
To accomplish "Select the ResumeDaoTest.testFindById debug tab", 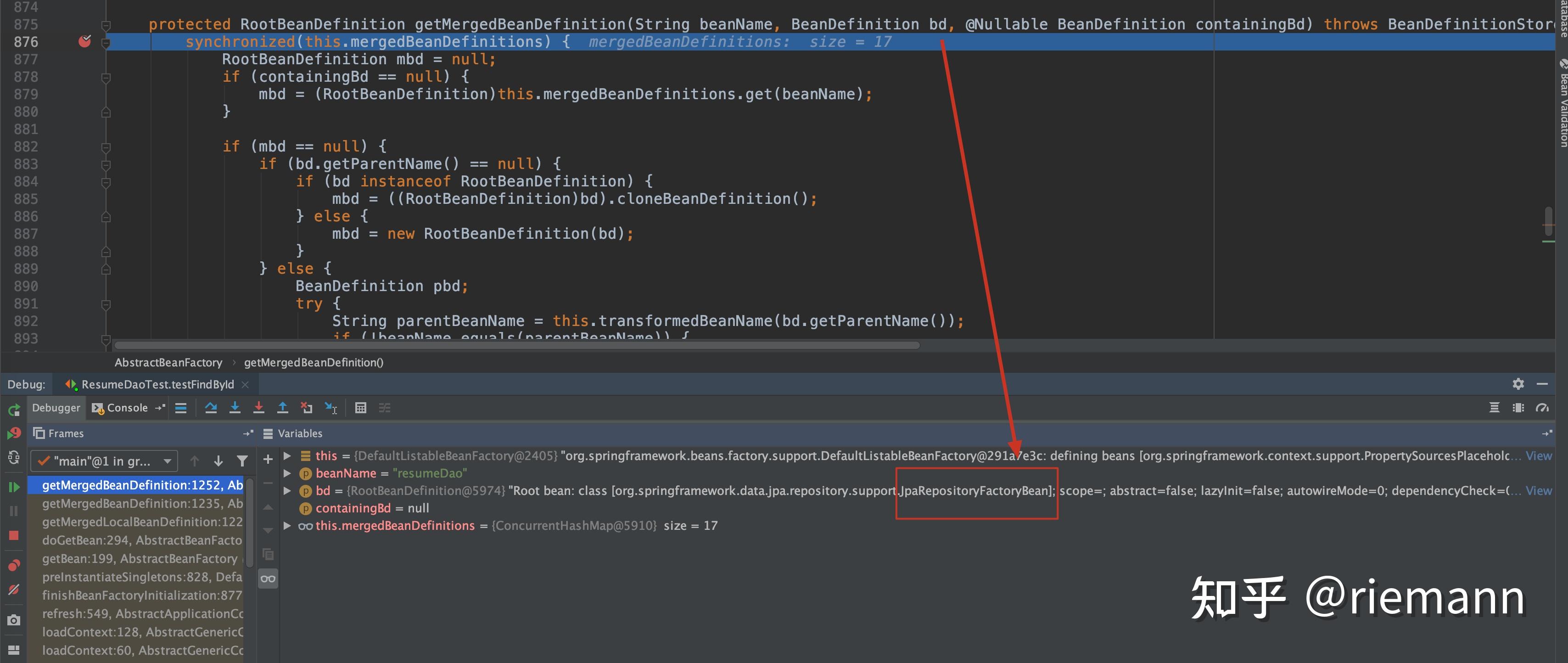I will [157, 385].
